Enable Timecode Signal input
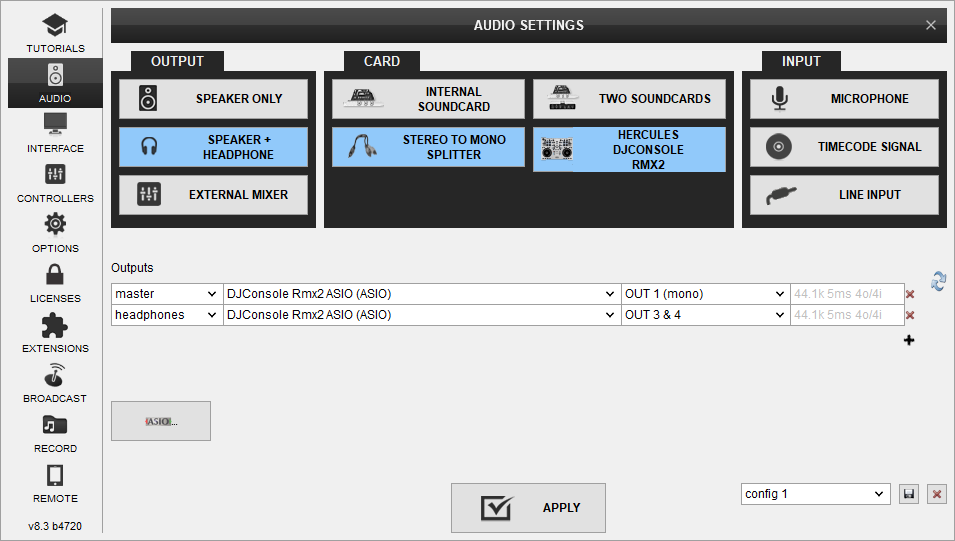 click(x=844, y=147)
